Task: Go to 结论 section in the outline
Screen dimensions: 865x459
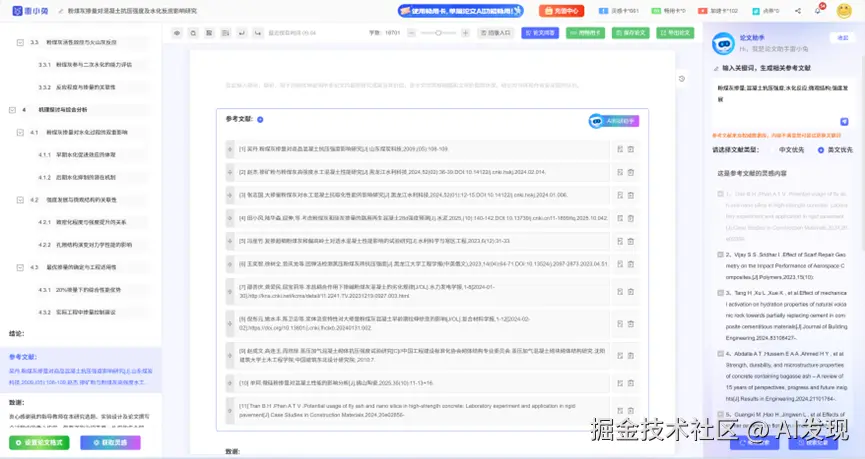Action: [x=17, y=334]
